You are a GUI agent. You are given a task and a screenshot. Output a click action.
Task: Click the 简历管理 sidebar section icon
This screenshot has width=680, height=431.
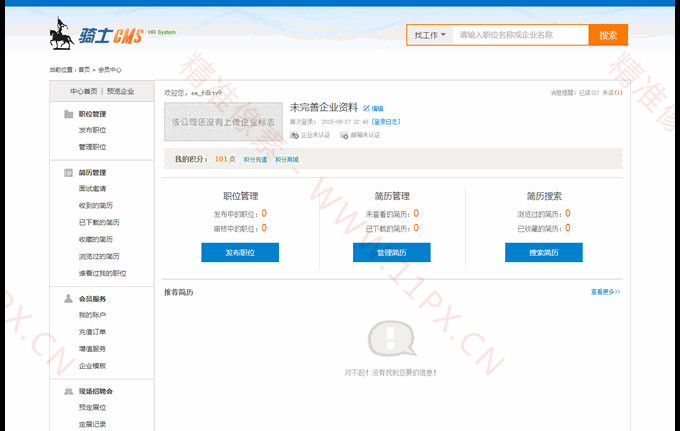(68, 172)
